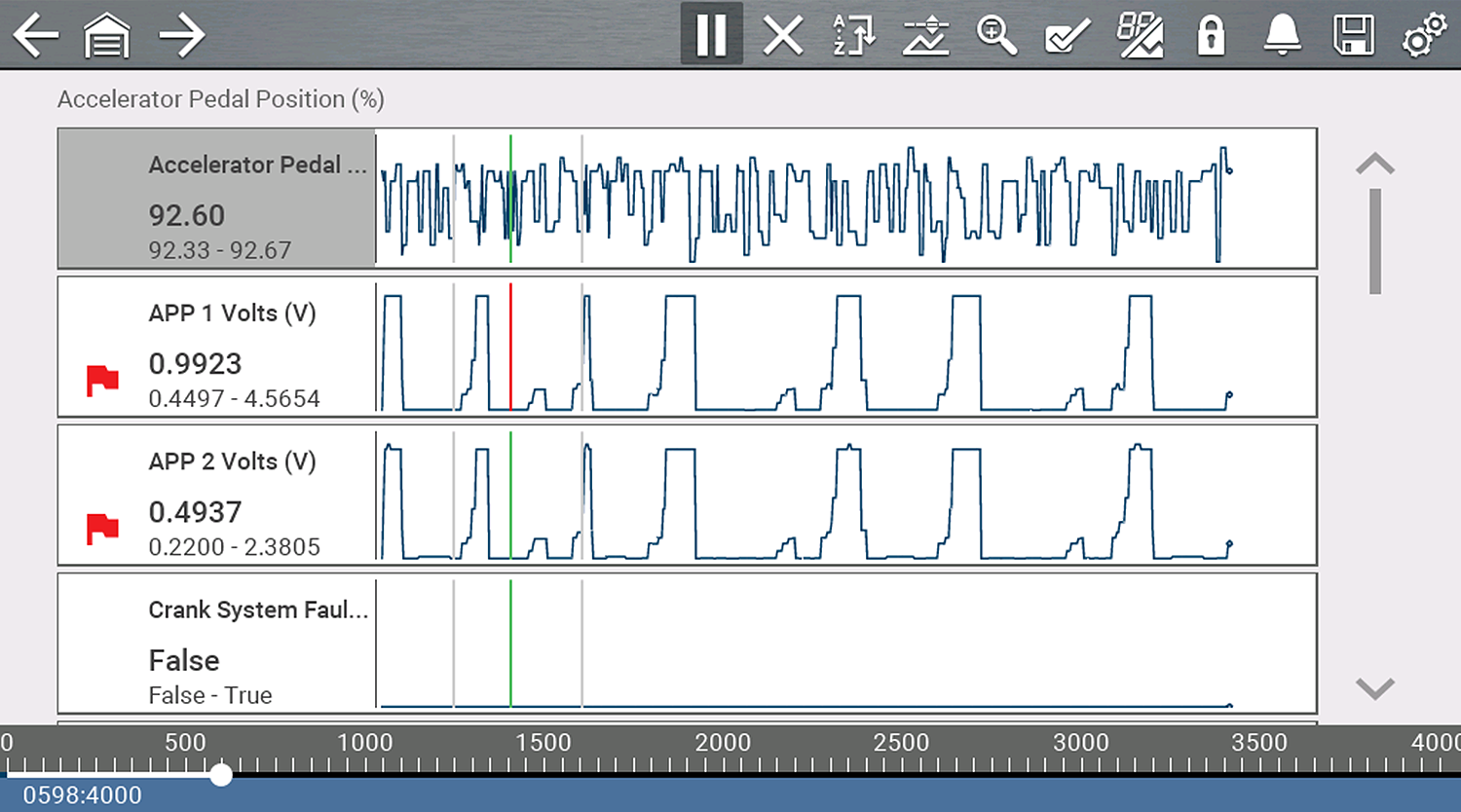Open the home garage icon

coord(107,36)
